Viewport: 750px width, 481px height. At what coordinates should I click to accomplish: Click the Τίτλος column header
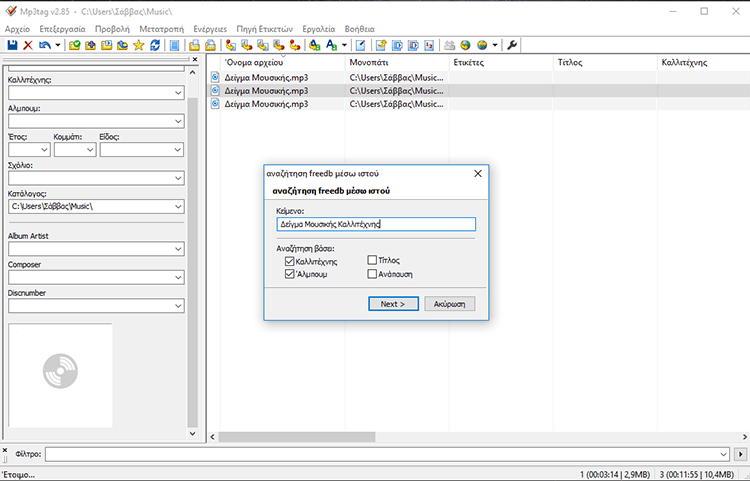coord(605,63)
